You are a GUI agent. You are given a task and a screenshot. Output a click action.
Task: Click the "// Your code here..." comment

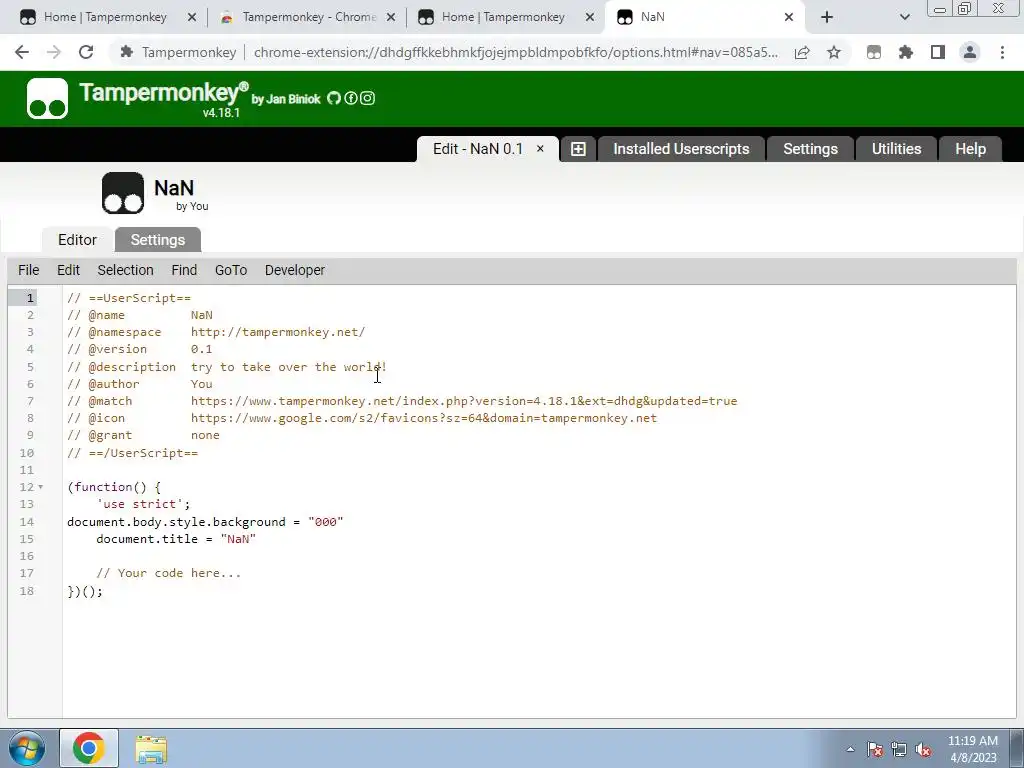[x=168, y=573]
